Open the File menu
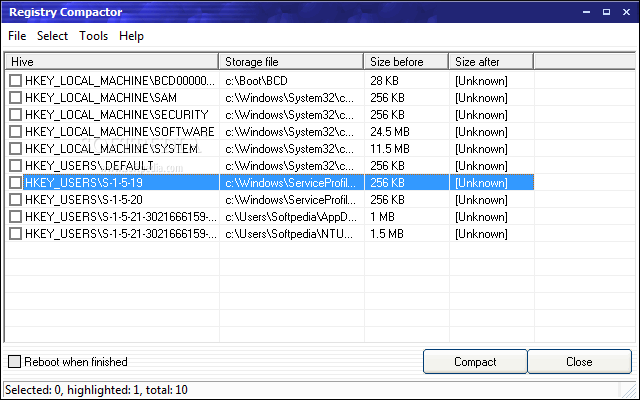The width and height of the screenshot is (640, 400). click(x=17, y=36)
